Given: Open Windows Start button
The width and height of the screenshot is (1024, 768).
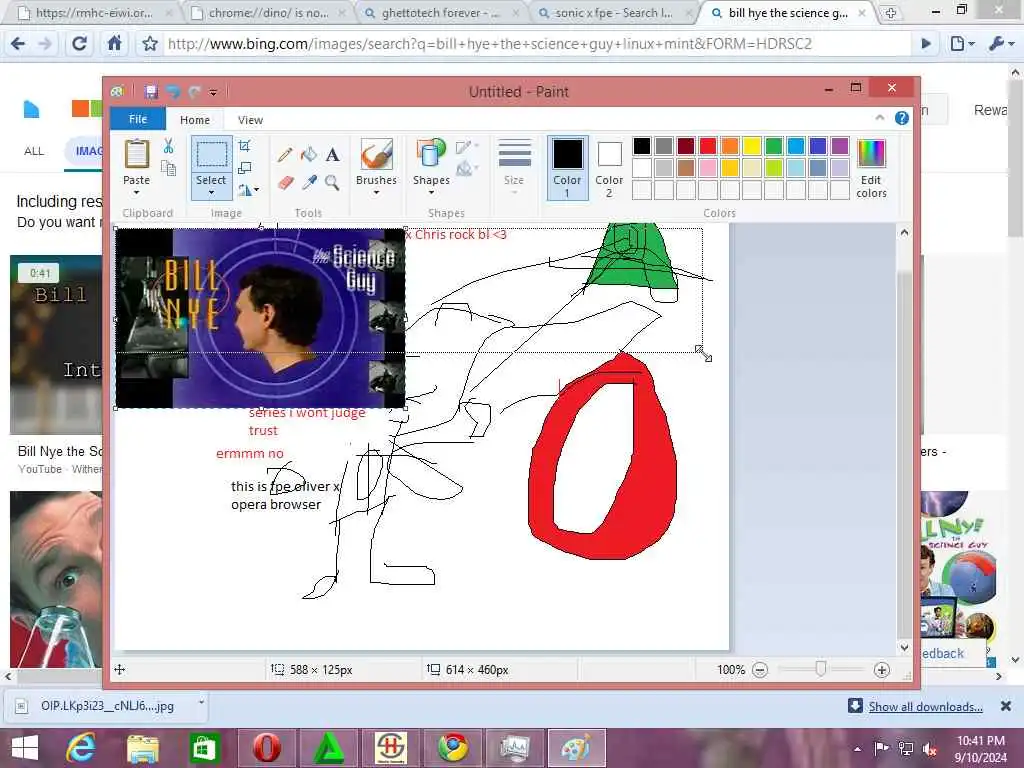Looking at the screenshot, I should pos(25,748).
